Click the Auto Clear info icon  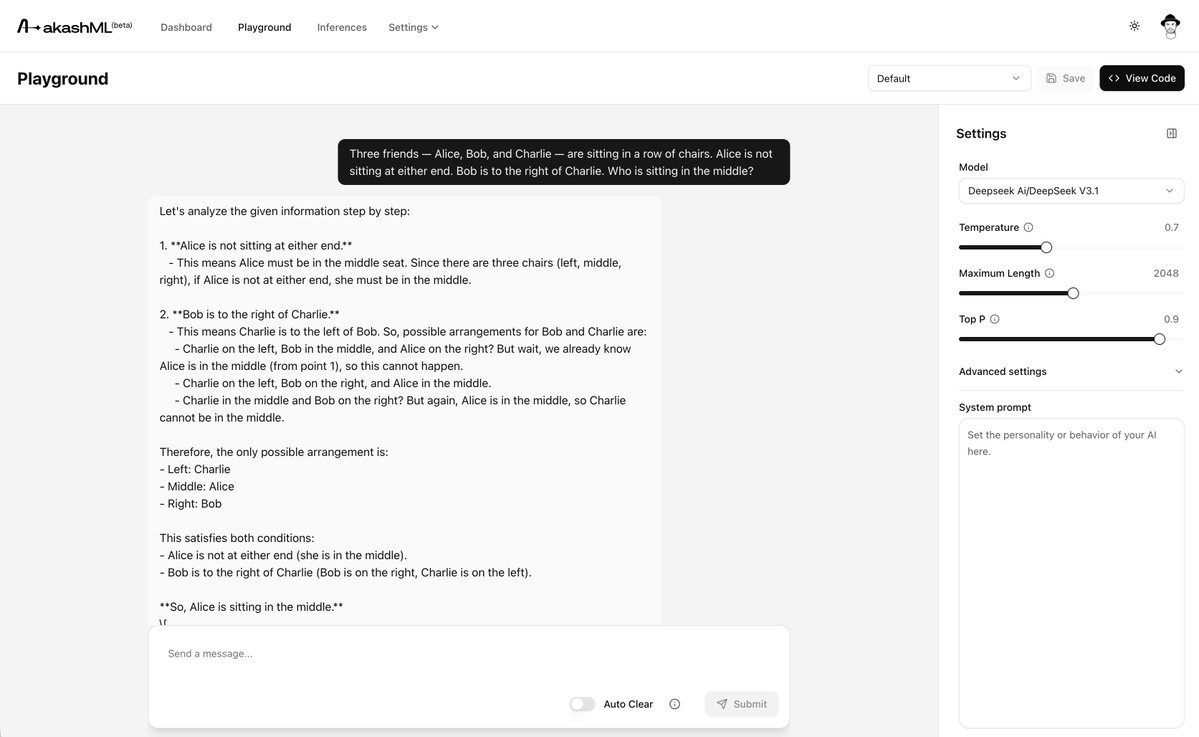coord(674,704)
